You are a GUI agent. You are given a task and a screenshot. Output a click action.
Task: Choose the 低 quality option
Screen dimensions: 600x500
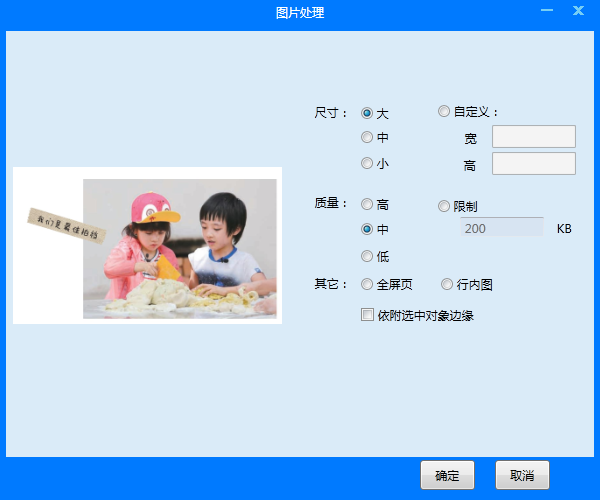pos(367,255)
